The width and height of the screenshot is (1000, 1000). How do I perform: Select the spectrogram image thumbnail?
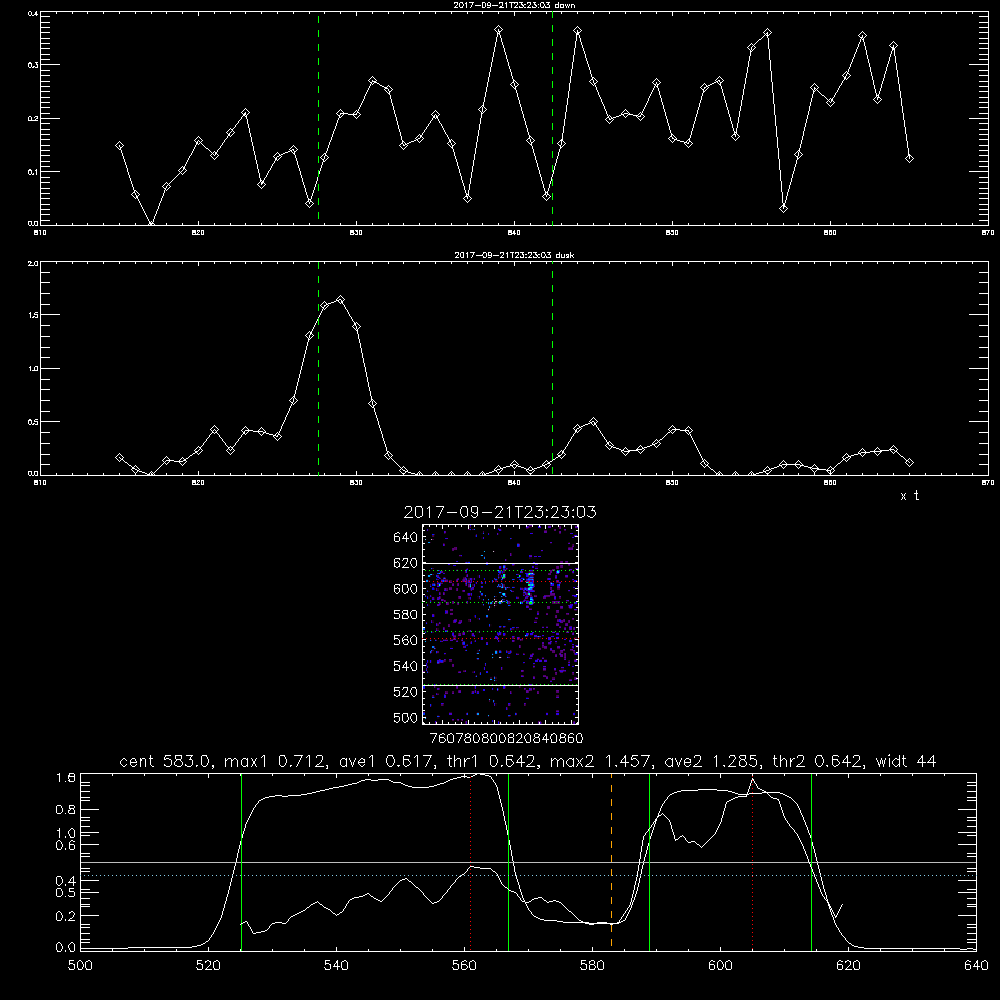(500, 624)
